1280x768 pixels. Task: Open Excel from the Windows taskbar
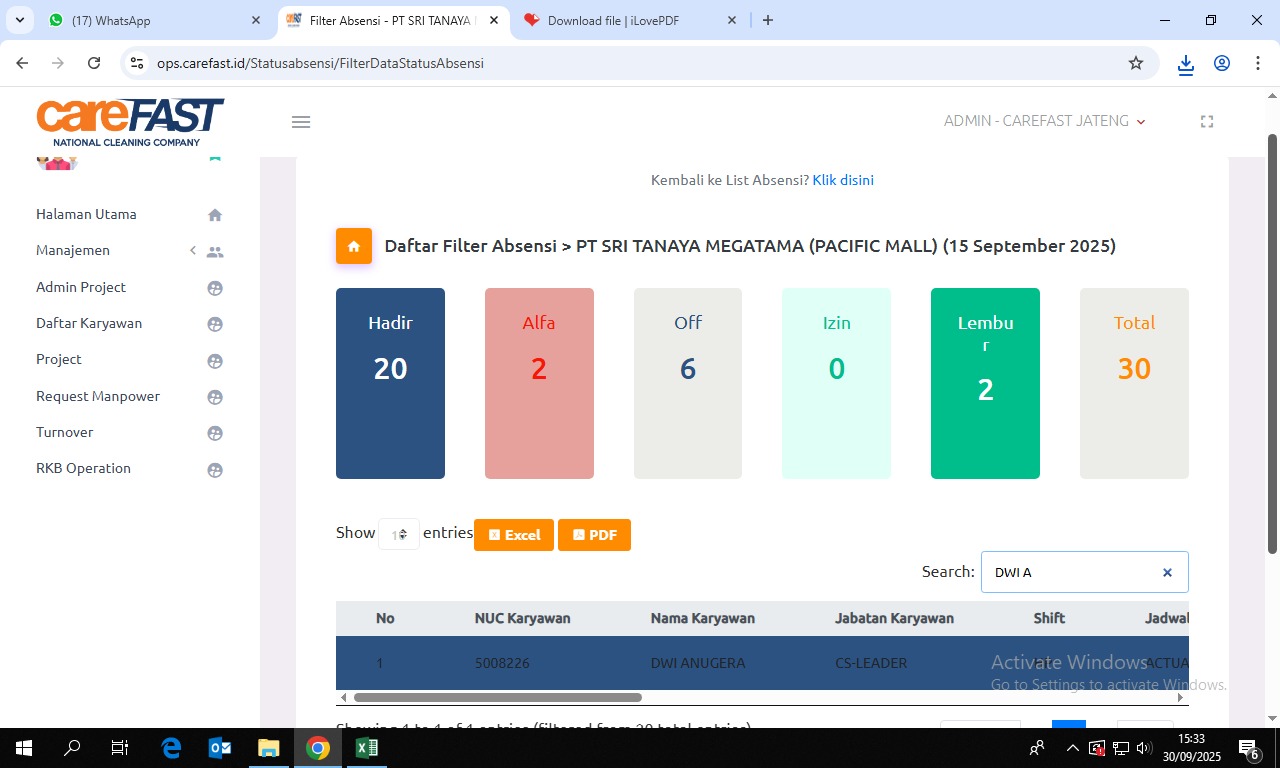pos(366,748)
